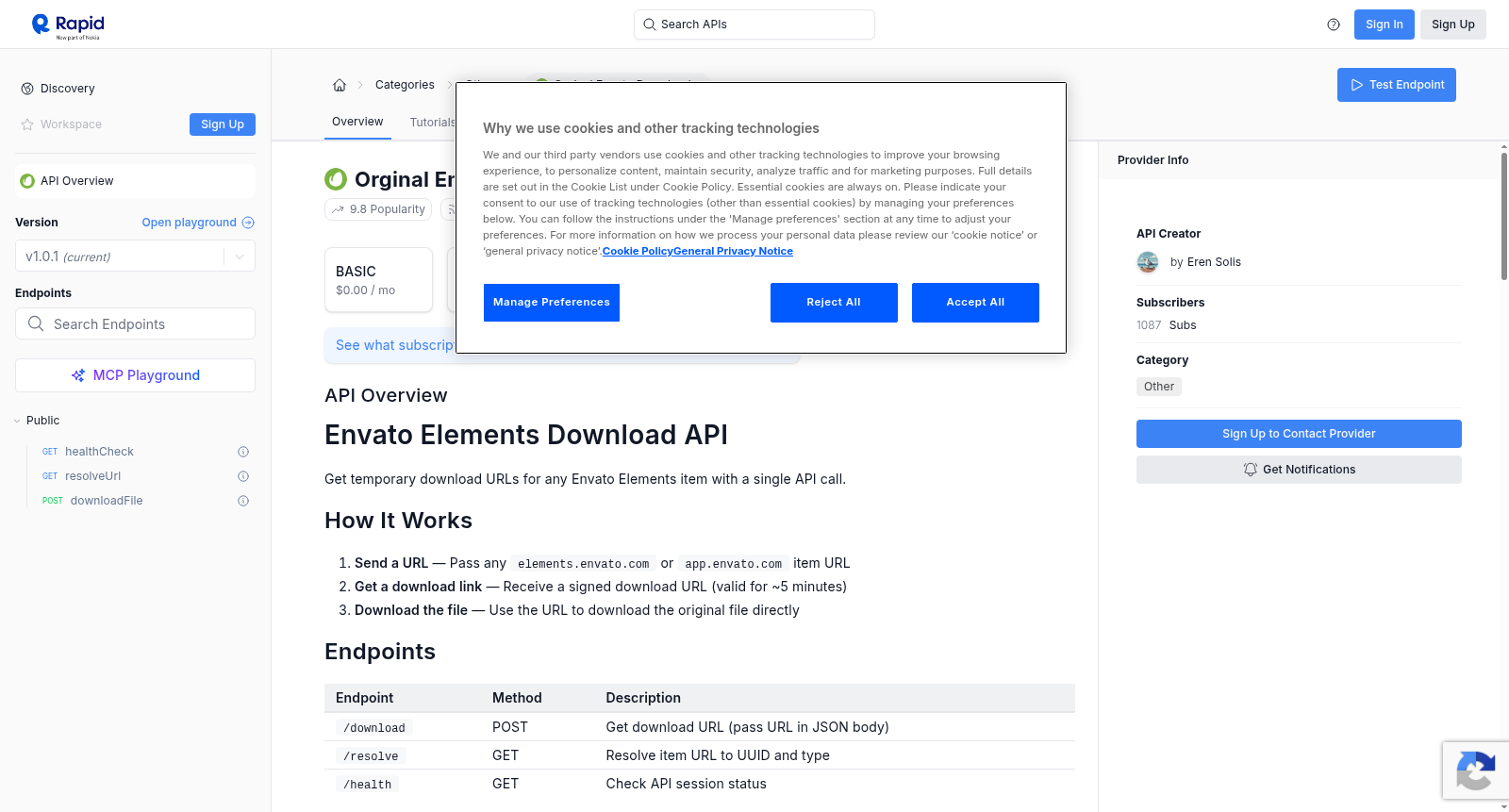This screenshot has height=812, width=1509.
Task: Open Categories in the breadcrumb
Action: click(x=405, y=85)
